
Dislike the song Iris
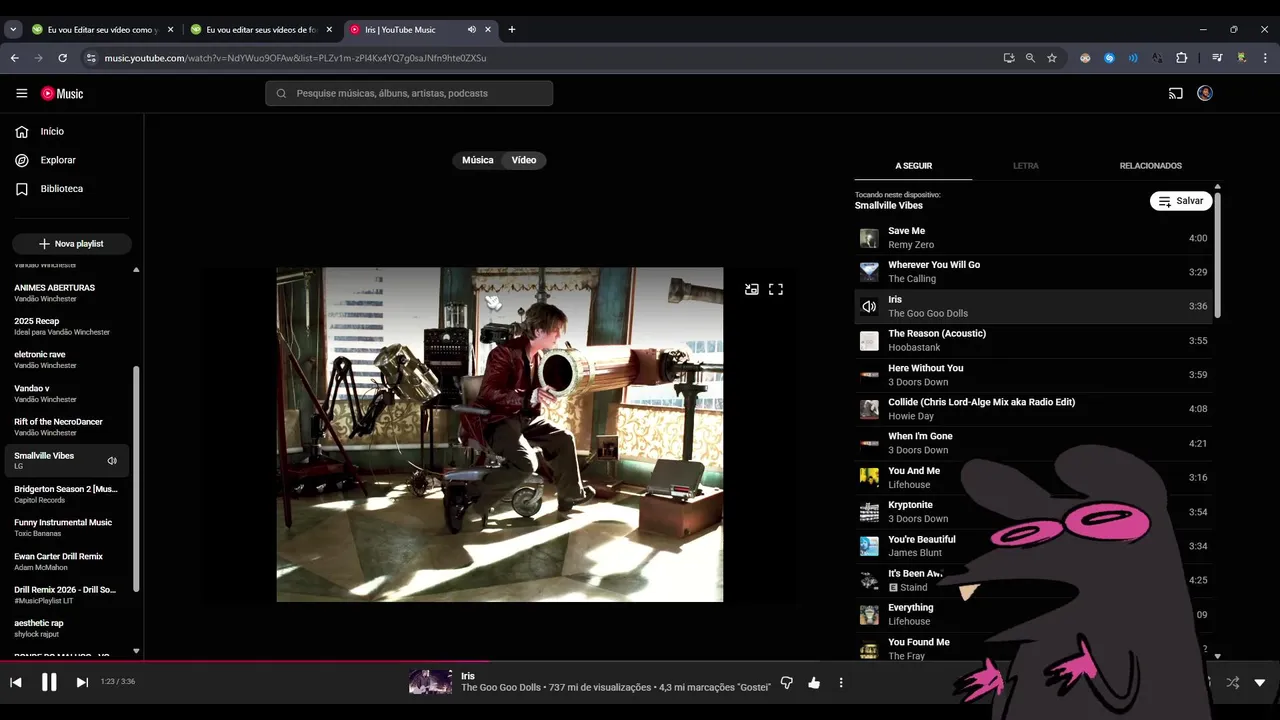click(787, 683)
